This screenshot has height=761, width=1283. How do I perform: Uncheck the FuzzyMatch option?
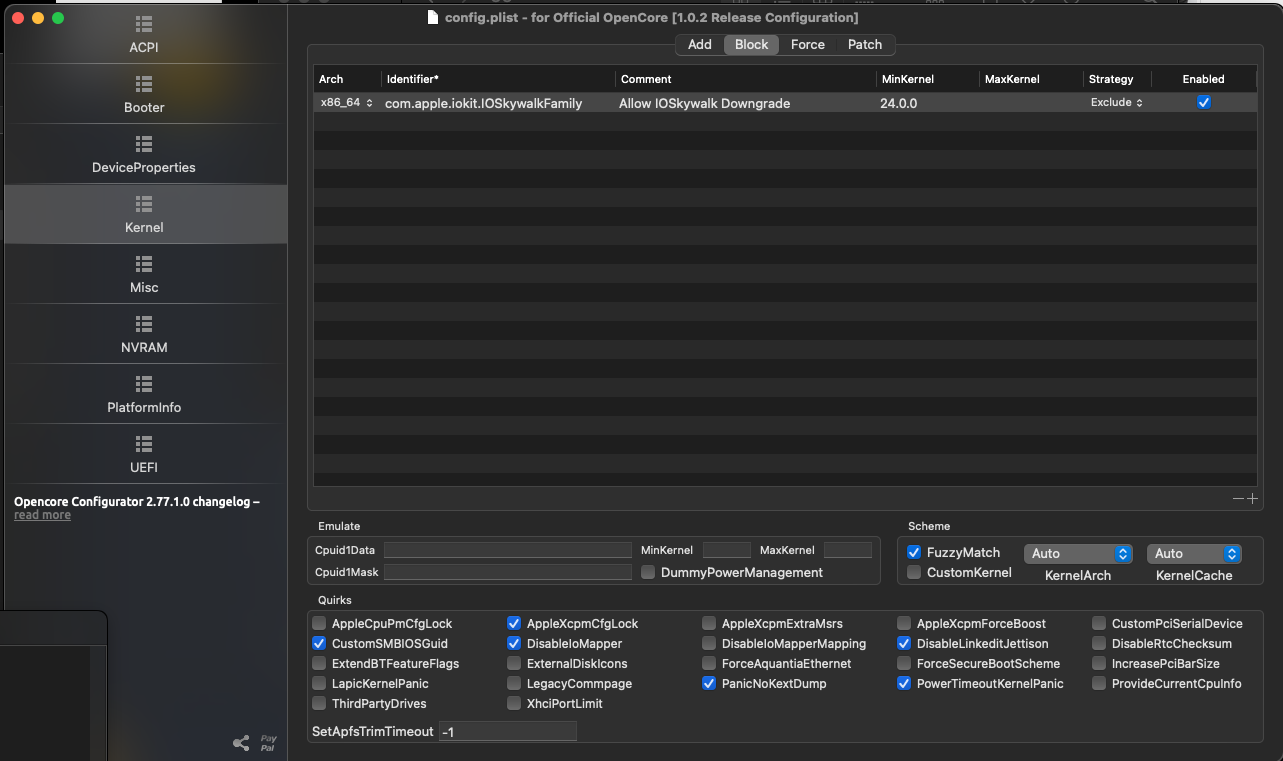tap(914, 552)
